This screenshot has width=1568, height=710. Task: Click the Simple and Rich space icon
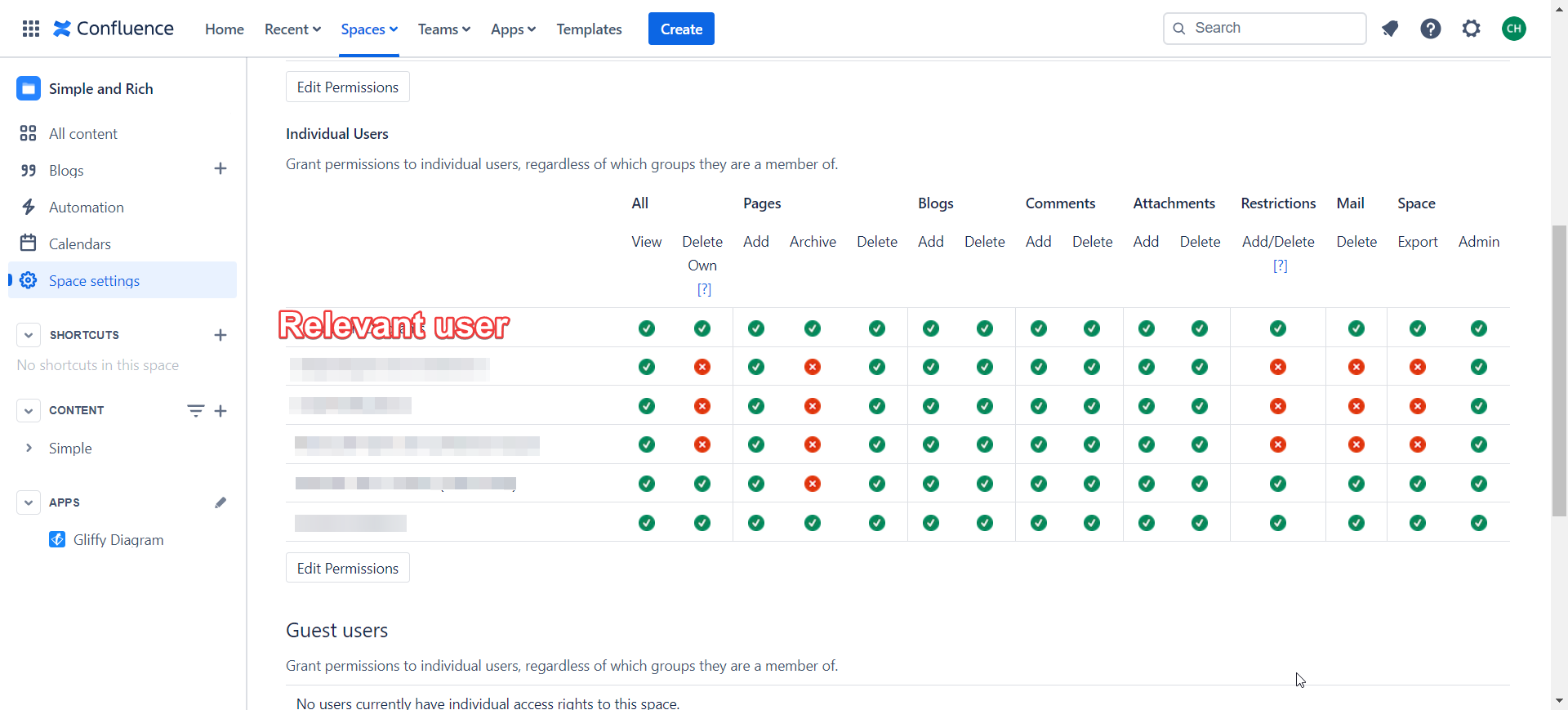pos(29,88)
